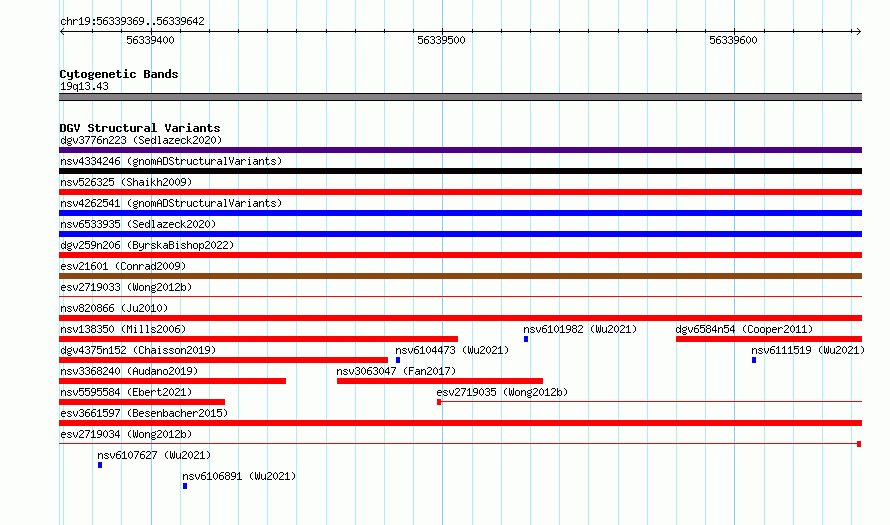The image size is (890, 525).
Task: Open the nsv526325 (Shaikh2009) label
Action: pyautogui.click(x=126, y=182)
